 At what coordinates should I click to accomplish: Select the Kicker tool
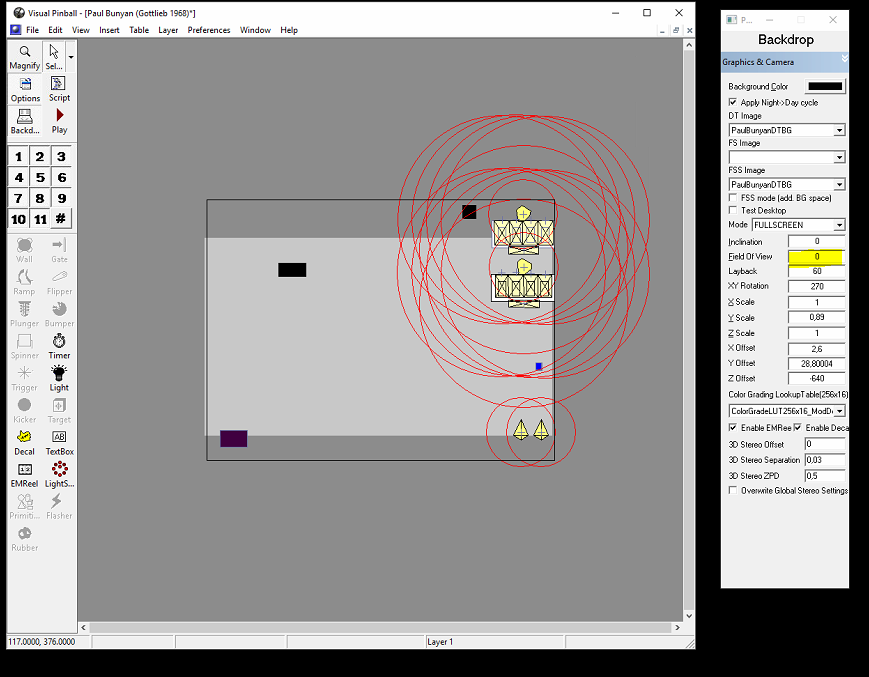(24, 411)
